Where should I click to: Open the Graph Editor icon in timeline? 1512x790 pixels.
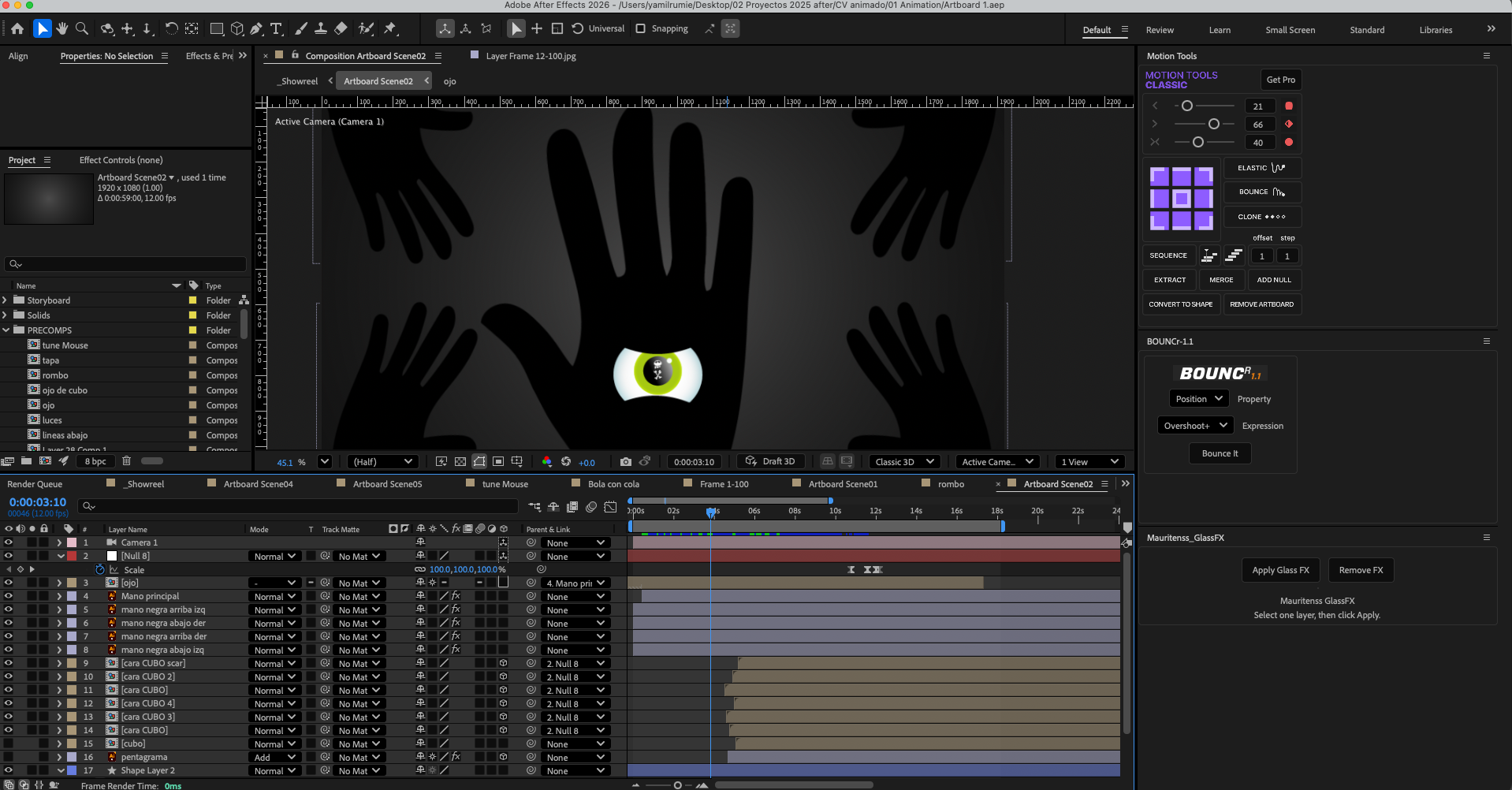610,507
